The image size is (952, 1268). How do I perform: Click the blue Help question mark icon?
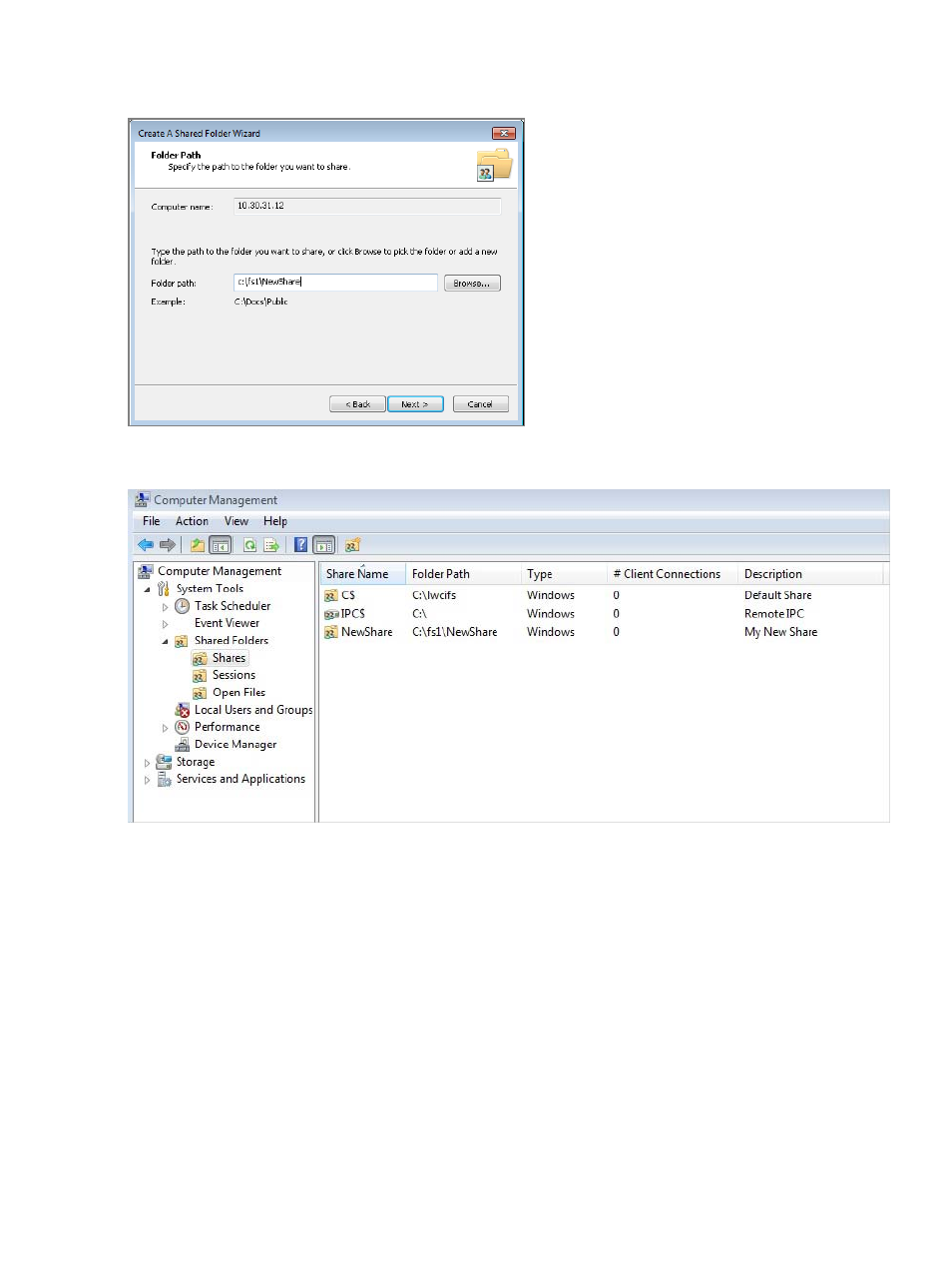click(300, 545)
